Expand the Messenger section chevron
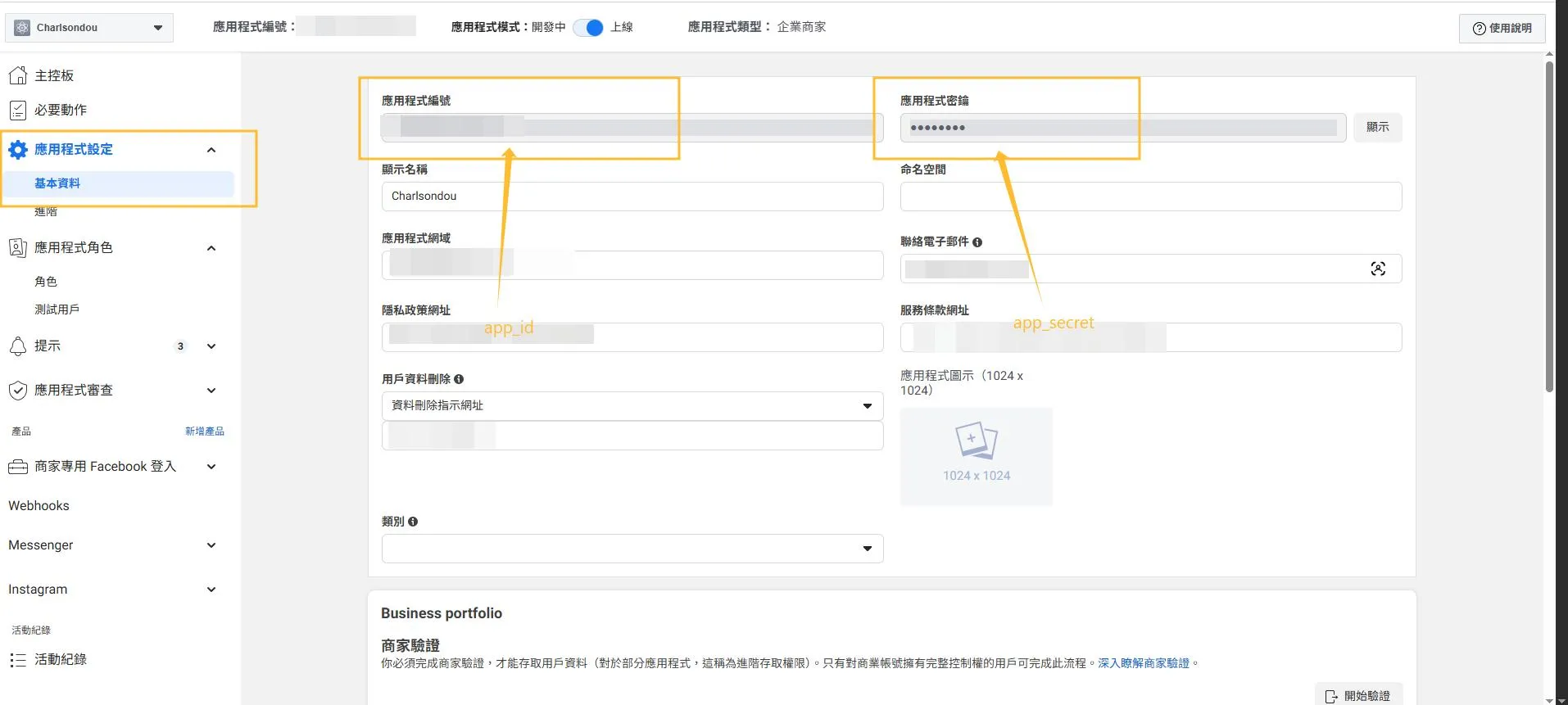The width and height of the screenshot is (1568, 705). [x=211, y=545]
